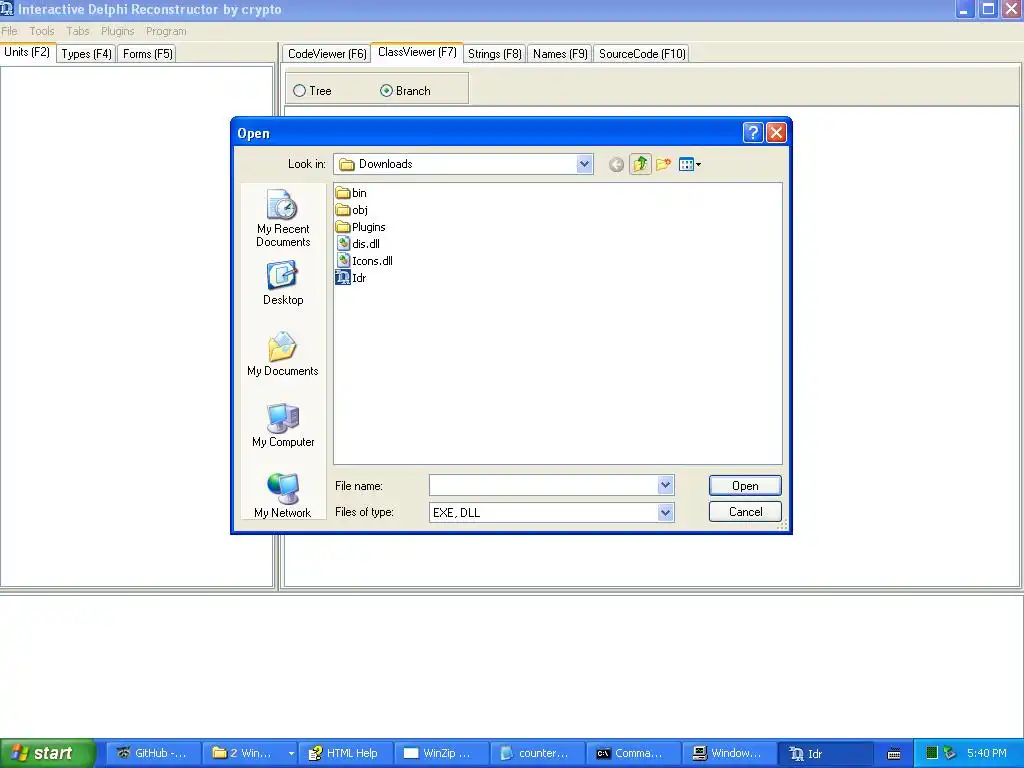The width and height of the screenshot is (1024, 768).
Task: Switch to GitHub taskbar window
Action: tap(153, 753)
